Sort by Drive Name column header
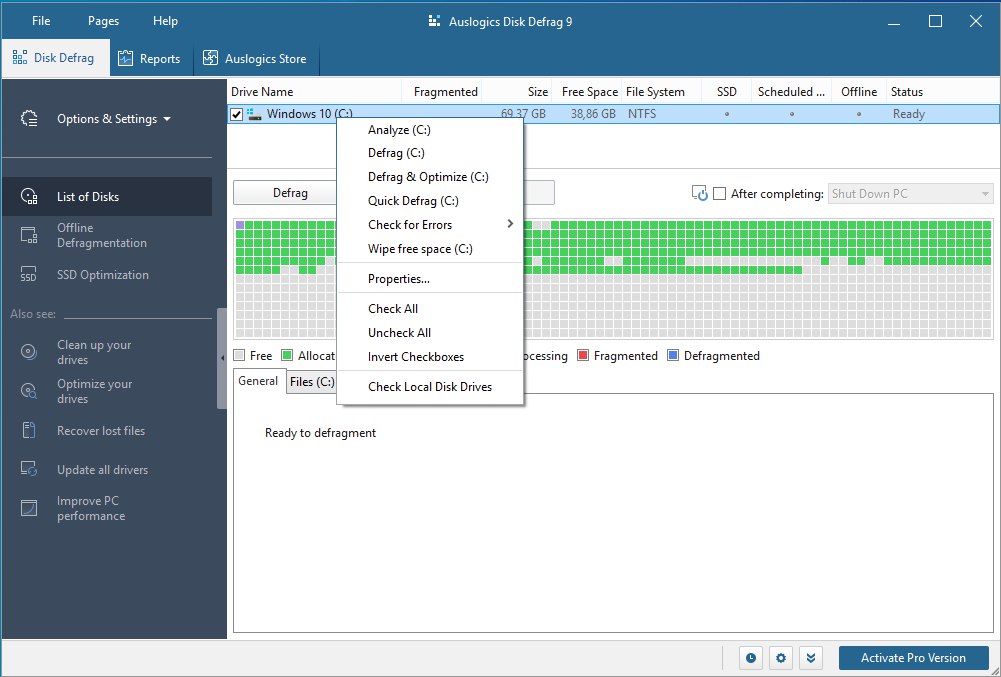1001x677 pixels. [x=314, y=92]
